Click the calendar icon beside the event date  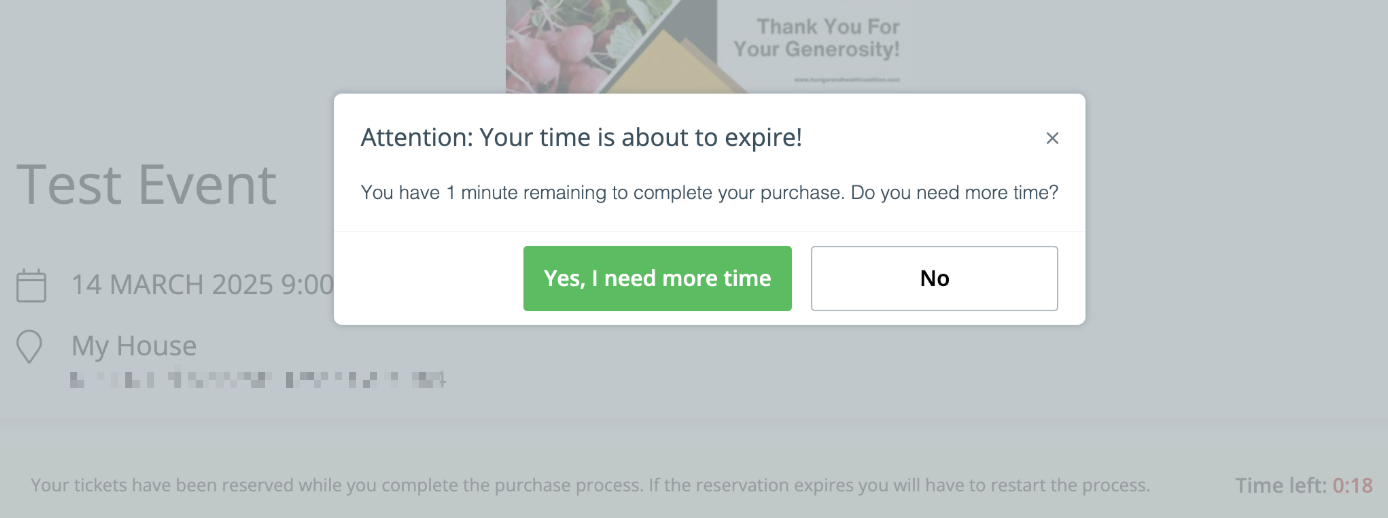32,285
